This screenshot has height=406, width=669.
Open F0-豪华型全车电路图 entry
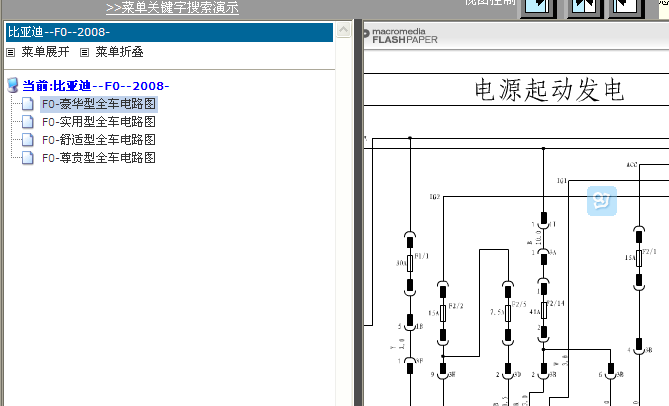click(99, 104)
